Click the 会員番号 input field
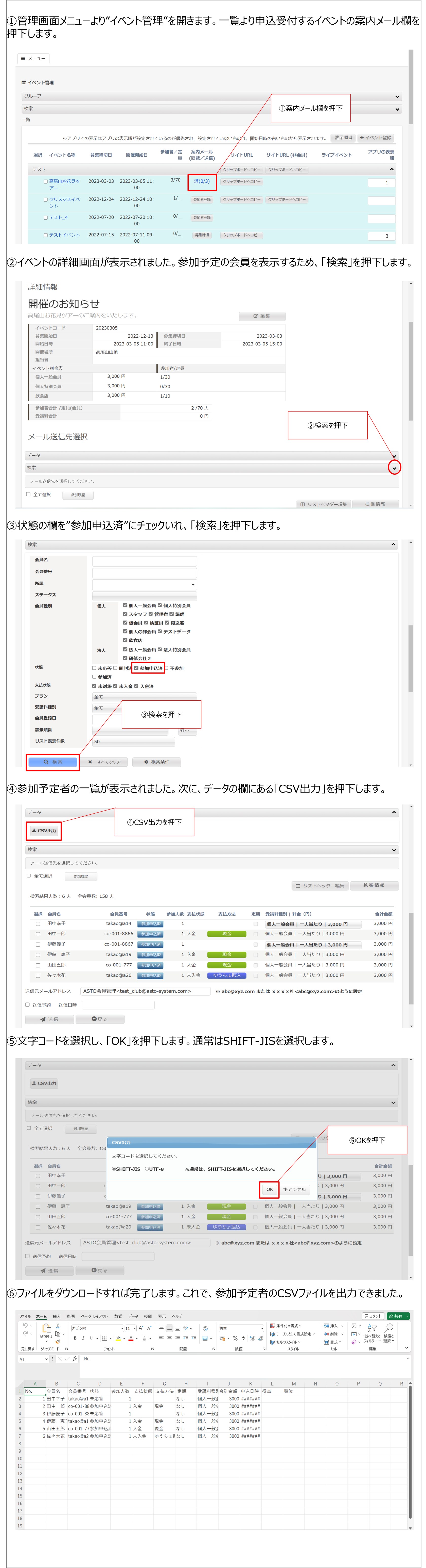 tap(145, 573)
